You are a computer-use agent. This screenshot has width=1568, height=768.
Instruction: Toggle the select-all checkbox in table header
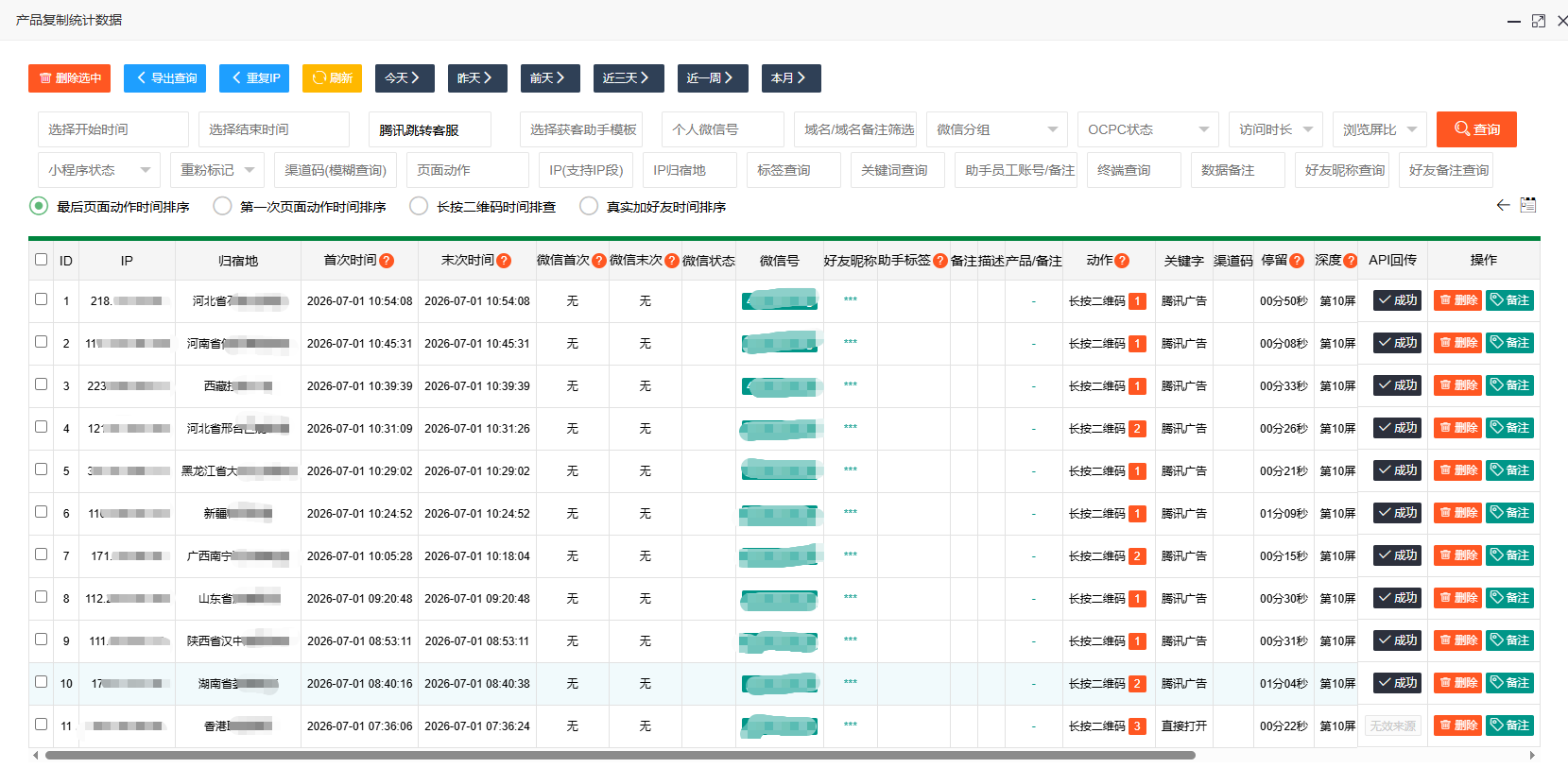click(41, 259)
